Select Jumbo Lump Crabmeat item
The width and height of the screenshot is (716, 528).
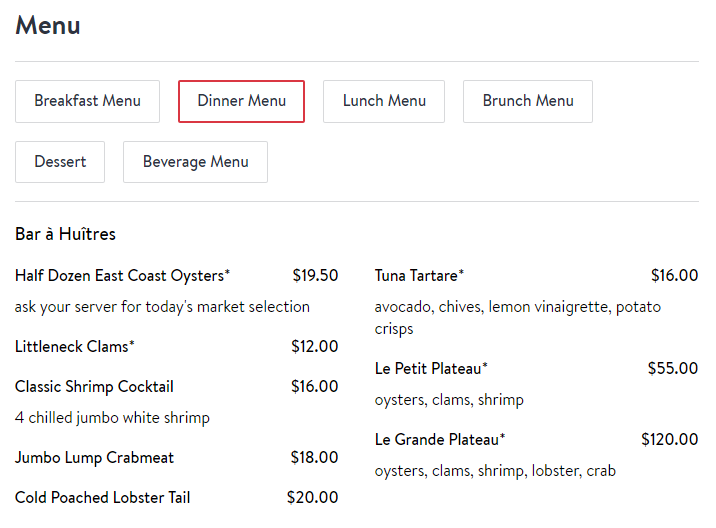pos(94,458)
